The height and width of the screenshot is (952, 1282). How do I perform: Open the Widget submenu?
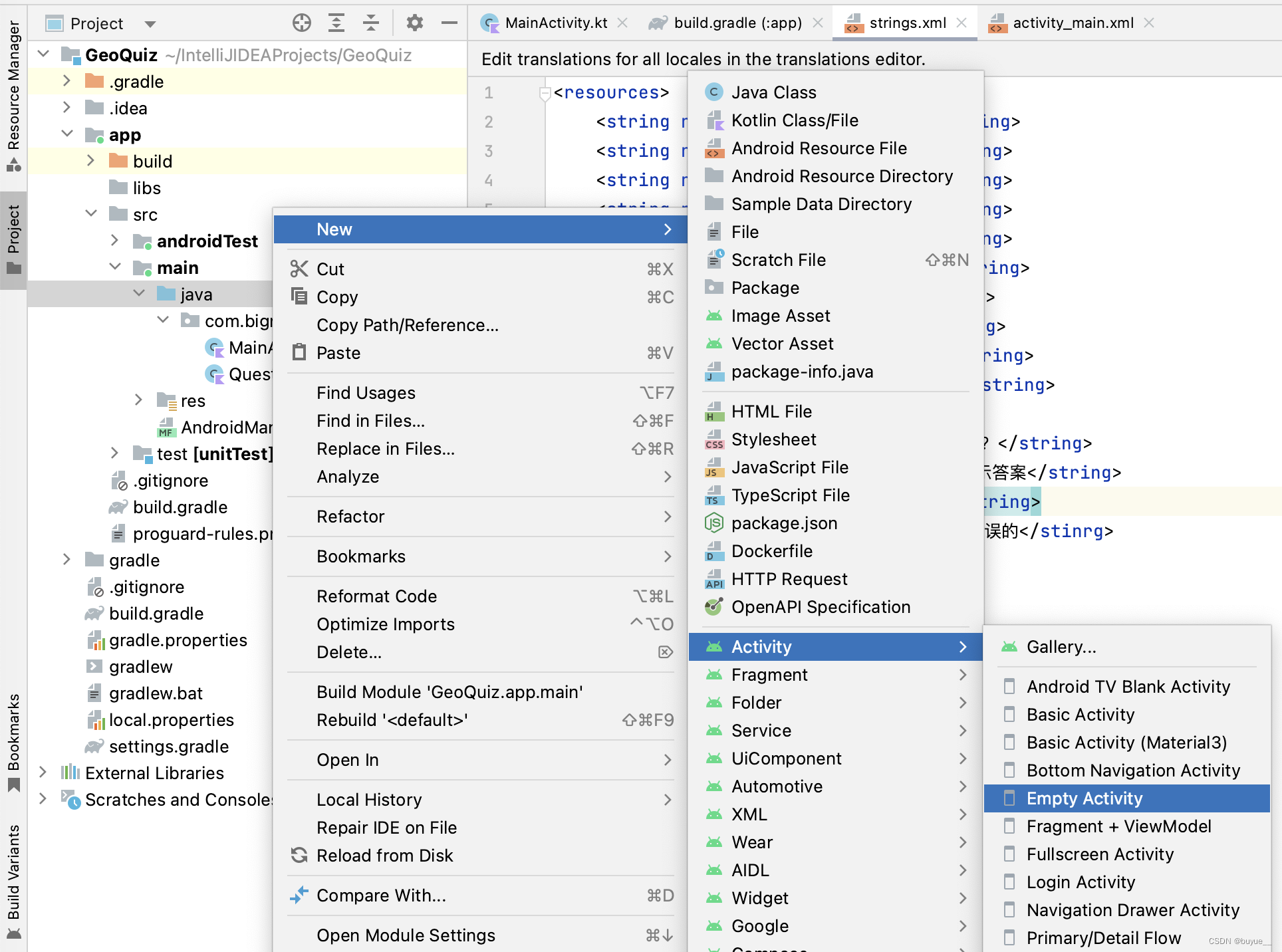click(x=836, y=898)
